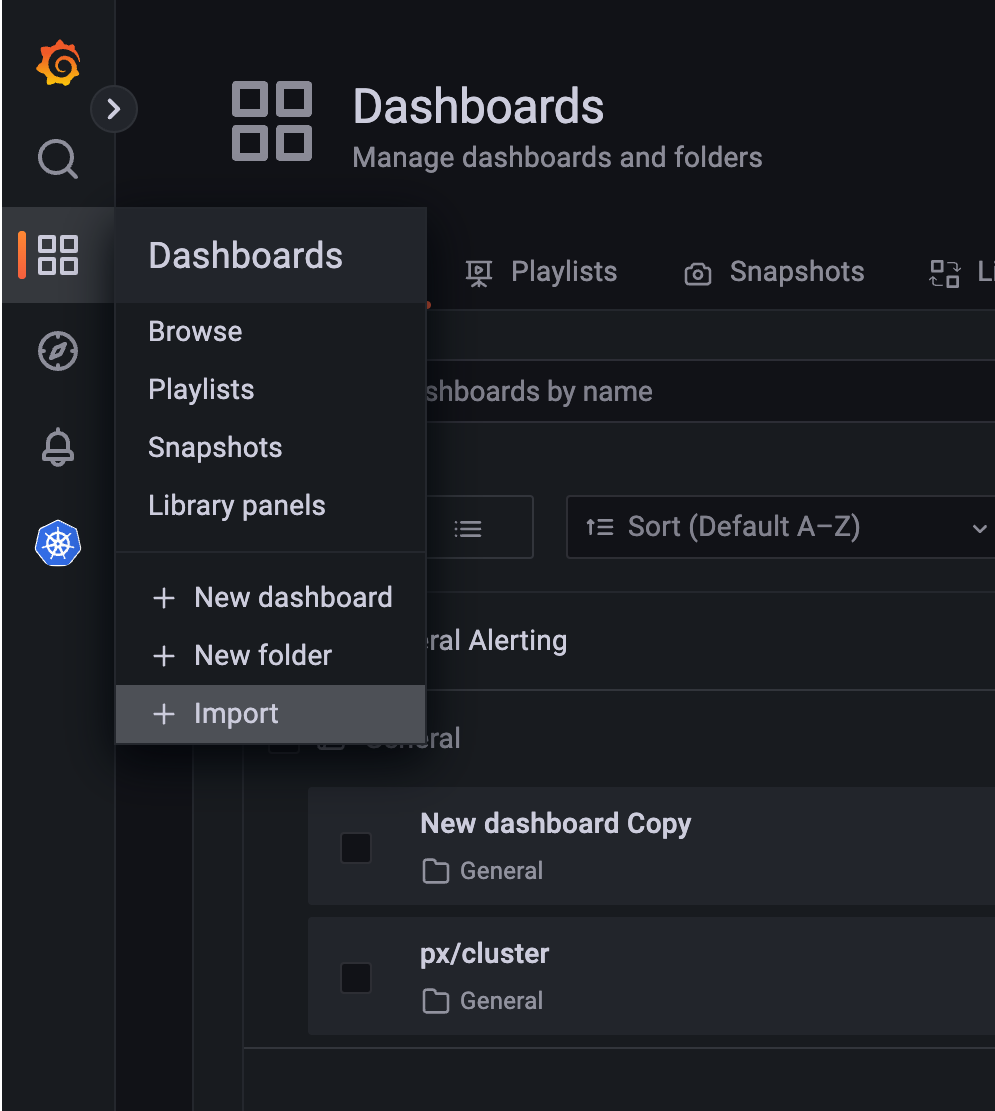Tick the px/cluster dashboard checkbox
Screen dimensions: 995x1111
[356, 977]
